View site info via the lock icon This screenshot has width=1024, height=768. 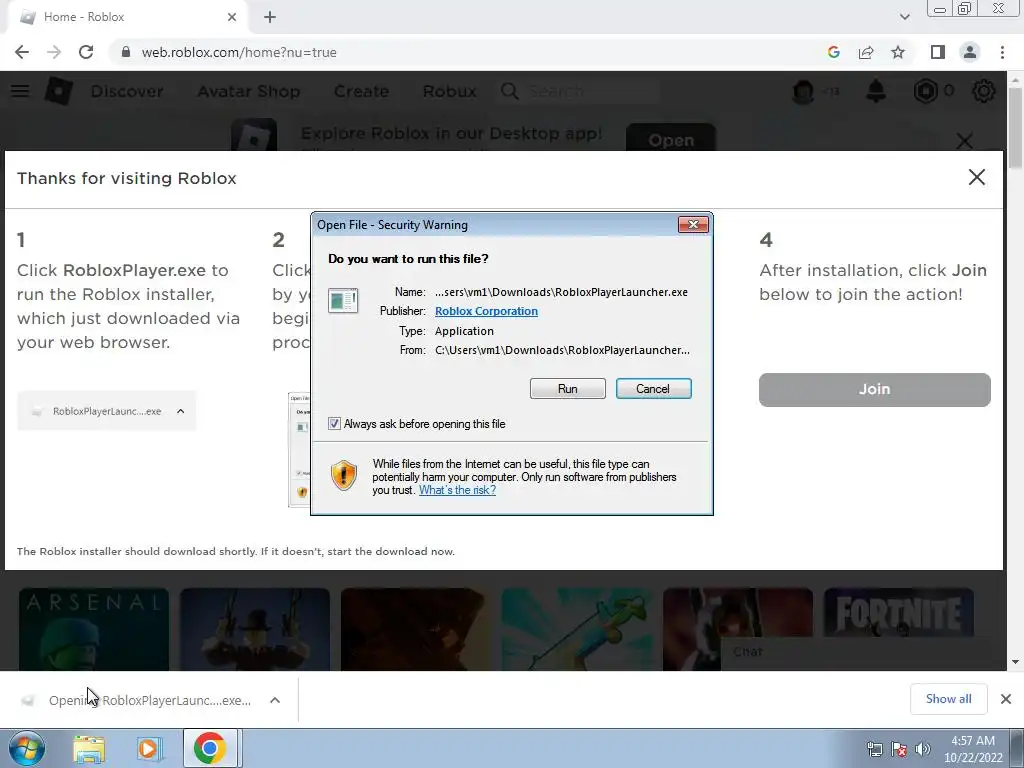(x=126, y=52)
